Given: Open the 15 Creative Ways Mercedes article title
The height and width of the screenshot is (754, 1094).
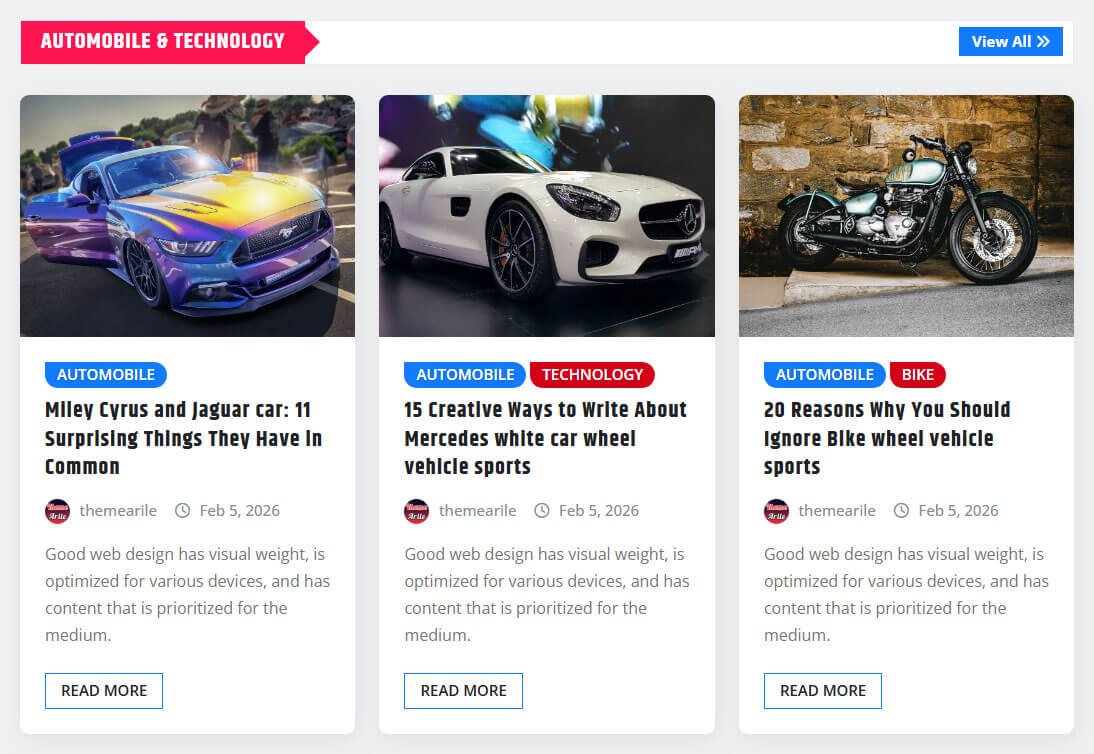Looking at the screenshot, I should (x=546, y=438).
